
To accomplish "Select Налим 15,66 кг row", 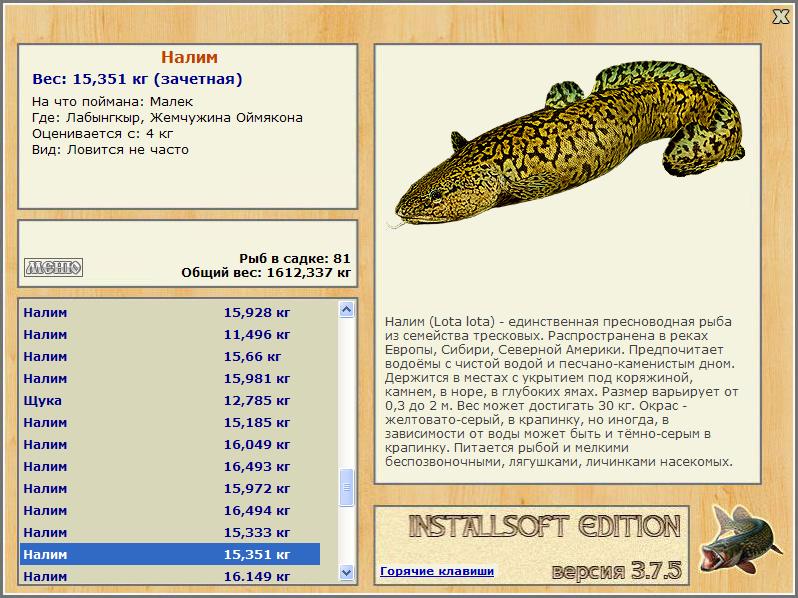I will [170, 356].
